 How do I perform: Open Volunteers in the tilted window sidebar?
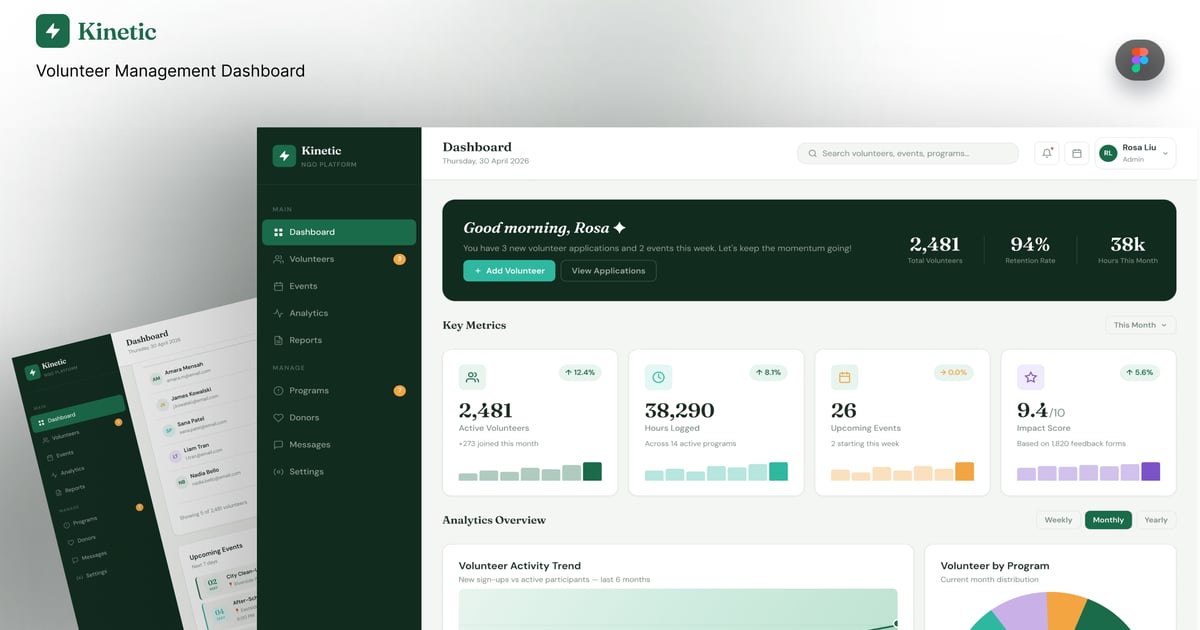(x=66, y=436)
